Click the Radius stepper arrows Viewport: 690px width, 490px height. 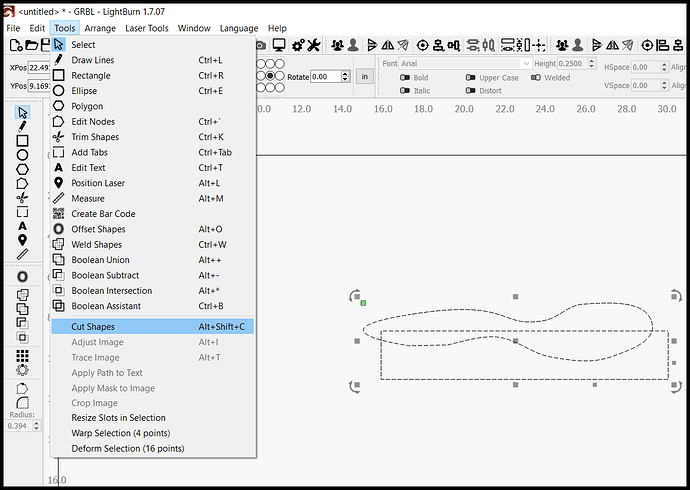point(36,426)
